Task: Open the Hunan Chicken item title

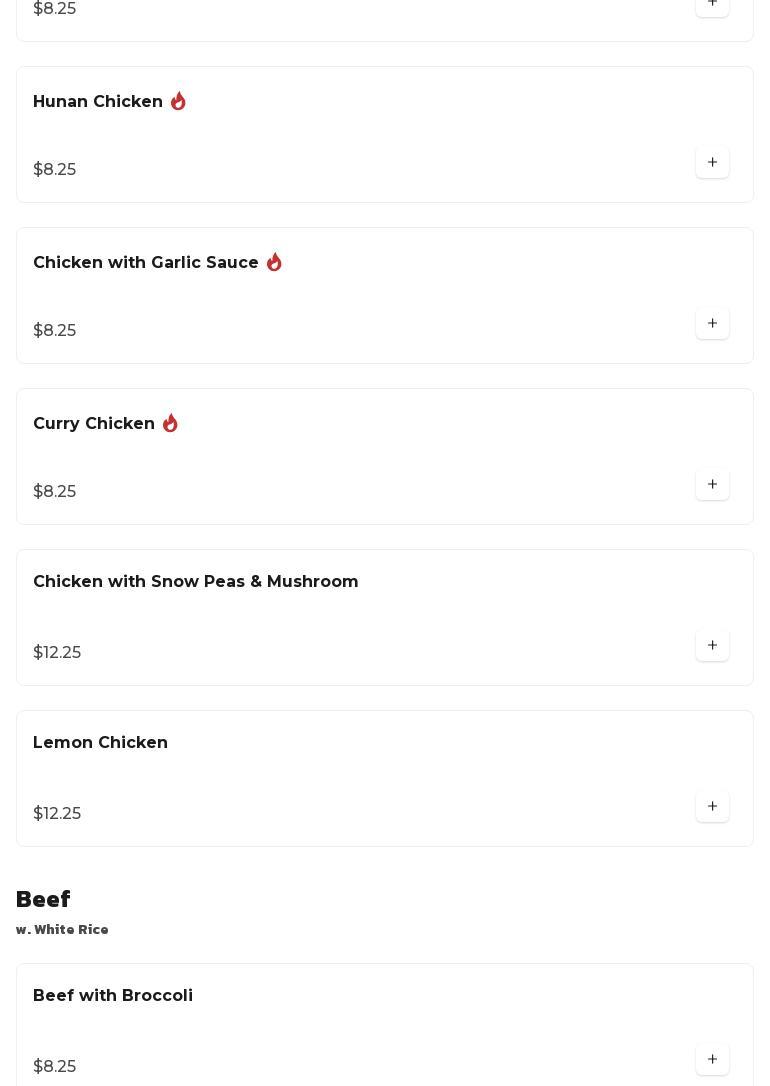Action: (98, 102)
